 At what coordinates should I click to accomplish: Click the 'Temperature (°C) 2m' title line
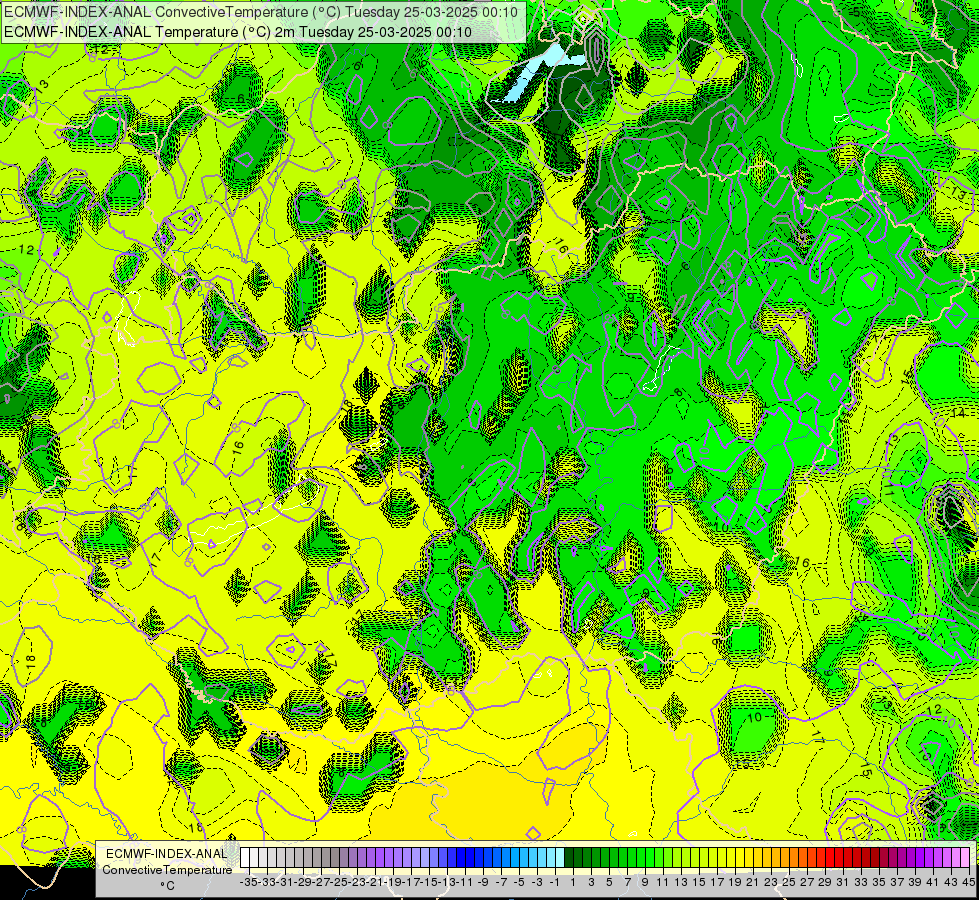coord(238,32)
